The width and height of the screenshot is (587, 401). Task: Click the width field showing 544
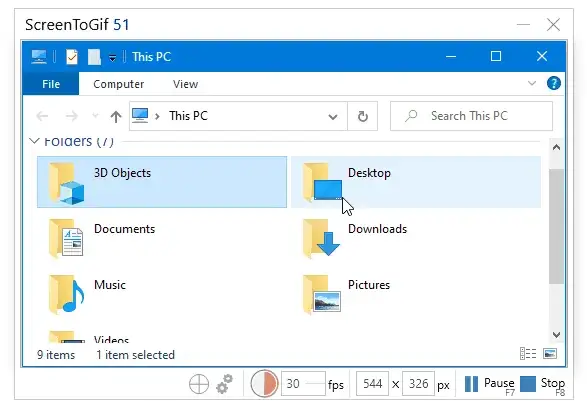tap(372, 383)
